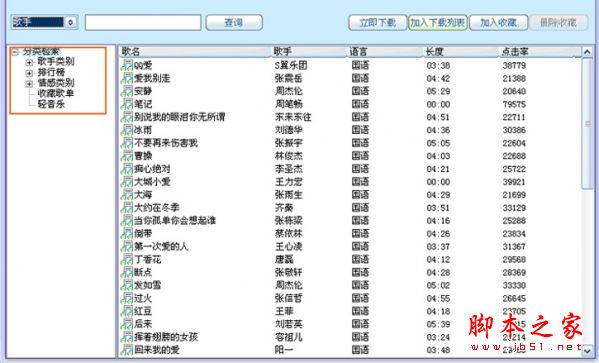Open the 收藏歌单 tree item
This screenshot has width=599, height=363.
pyautogui.click(x=56, y=93)
